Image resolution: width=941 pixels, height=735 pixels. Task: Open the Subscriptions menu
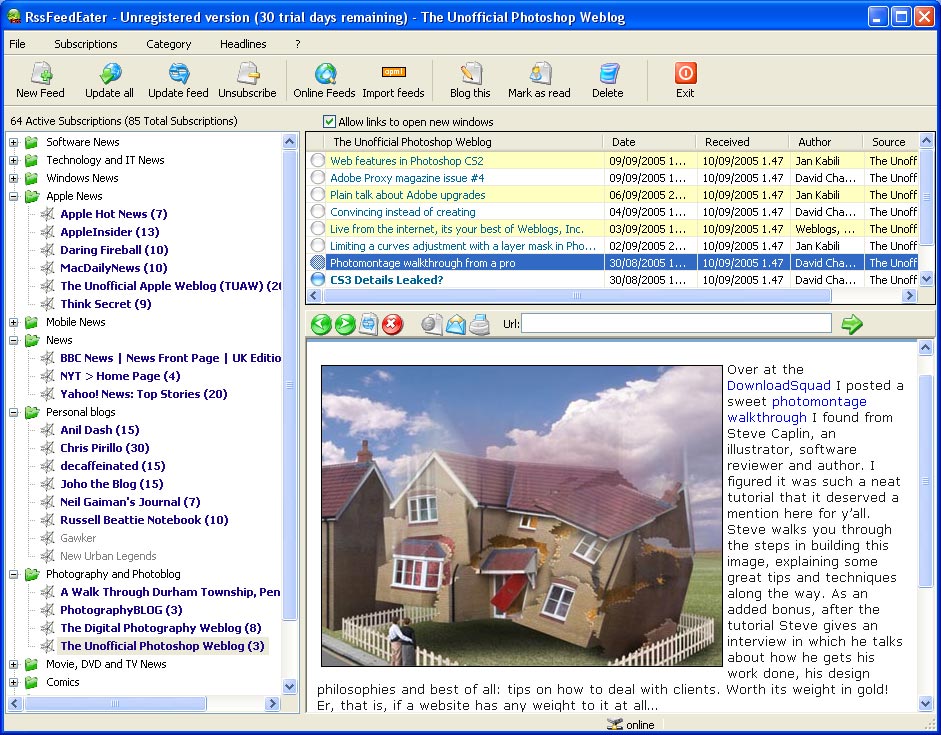coord(86,44)
